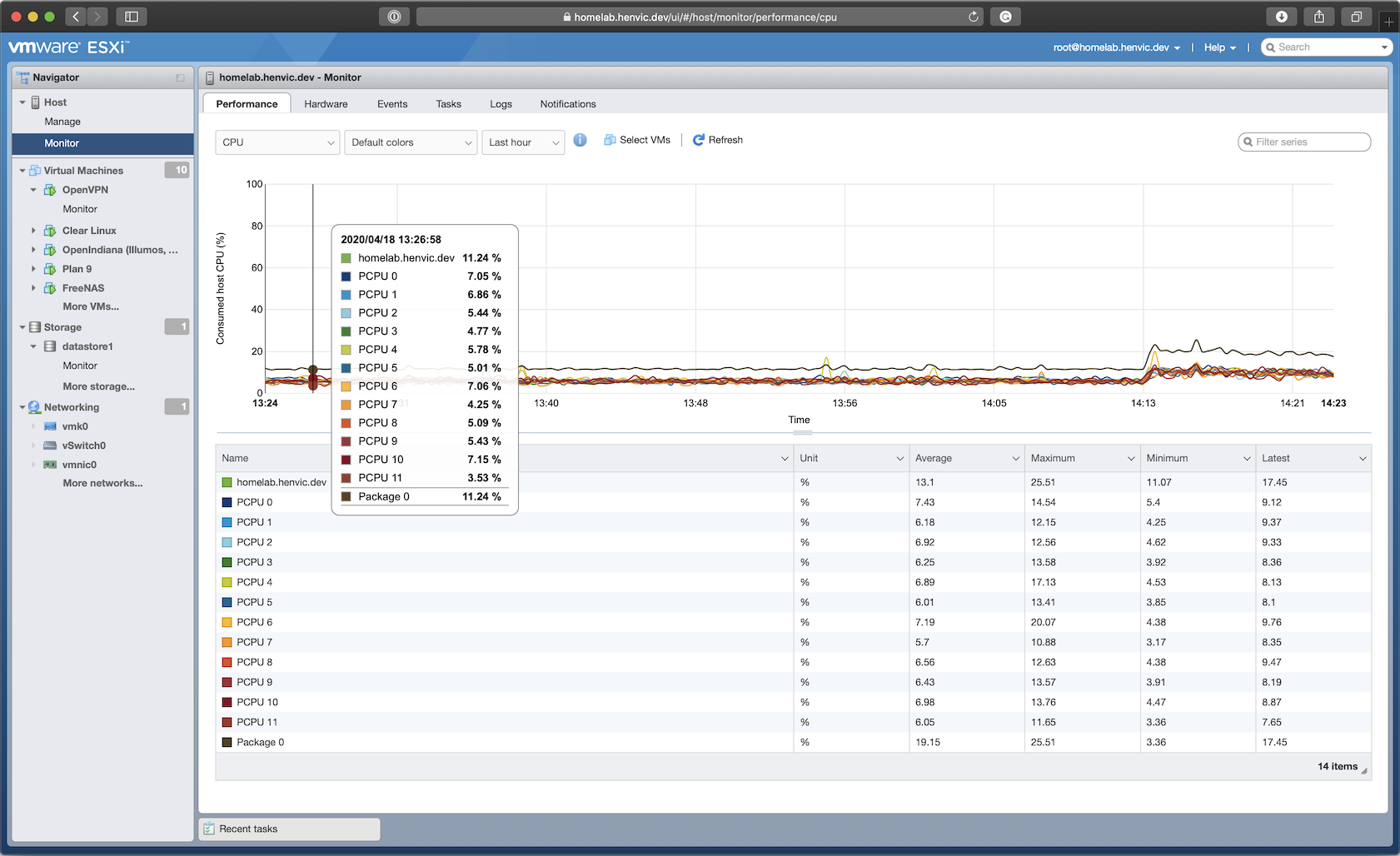Switch to the Events tab
This screenshot has width=1400, height=856.
tap(392, 104)
